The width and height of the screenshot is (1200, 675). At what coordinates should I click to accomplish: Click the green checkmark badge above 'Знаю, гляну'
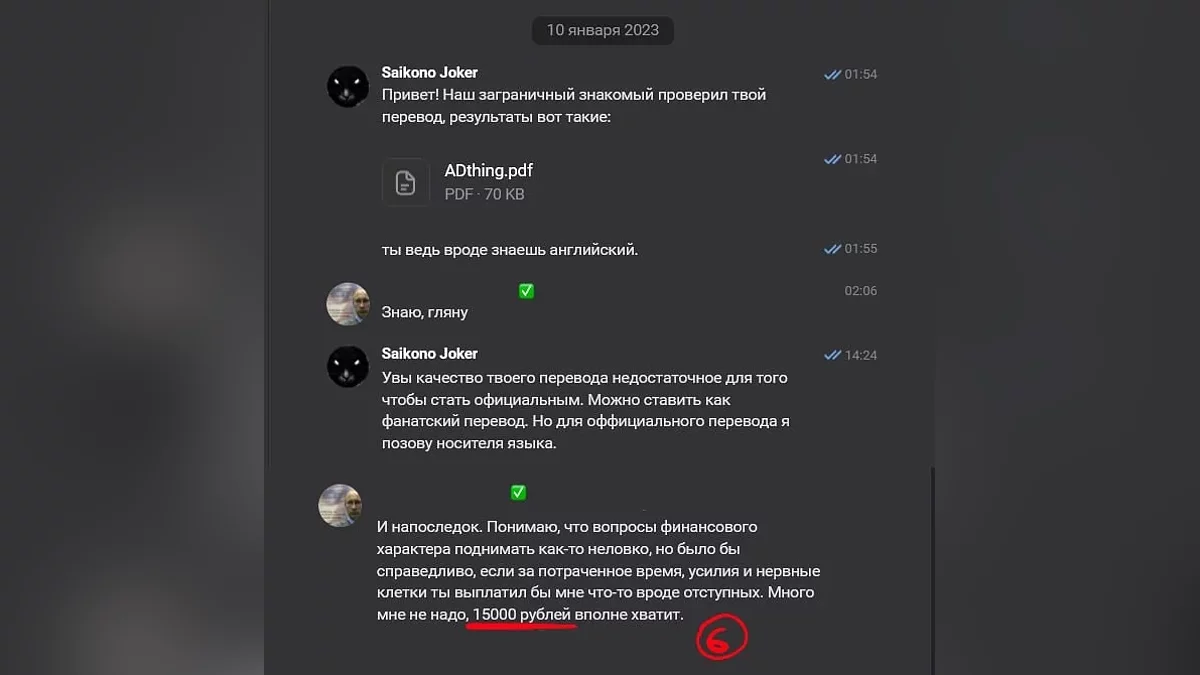[526, 291]
